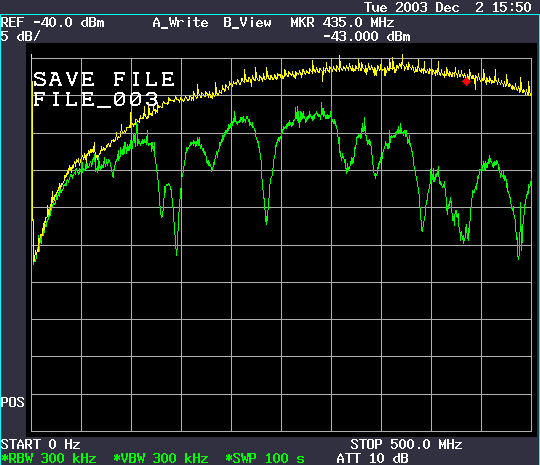The width and height of the screenshot is (540, 465).
Task: Select the VBW 300 kHz setting
Action: coord(161,458)
